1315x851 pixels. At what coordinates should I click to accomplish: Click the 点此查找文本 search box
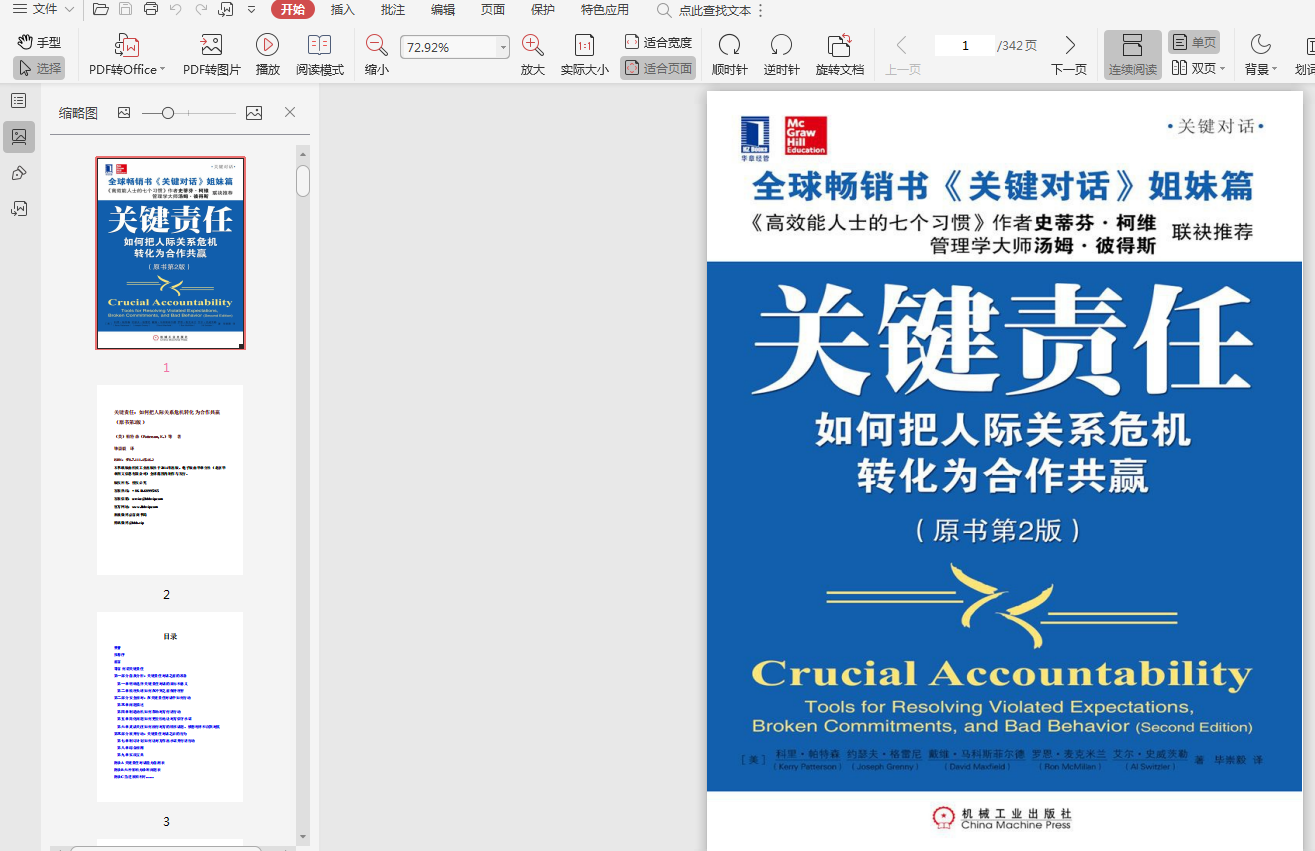tap(704, 10)
